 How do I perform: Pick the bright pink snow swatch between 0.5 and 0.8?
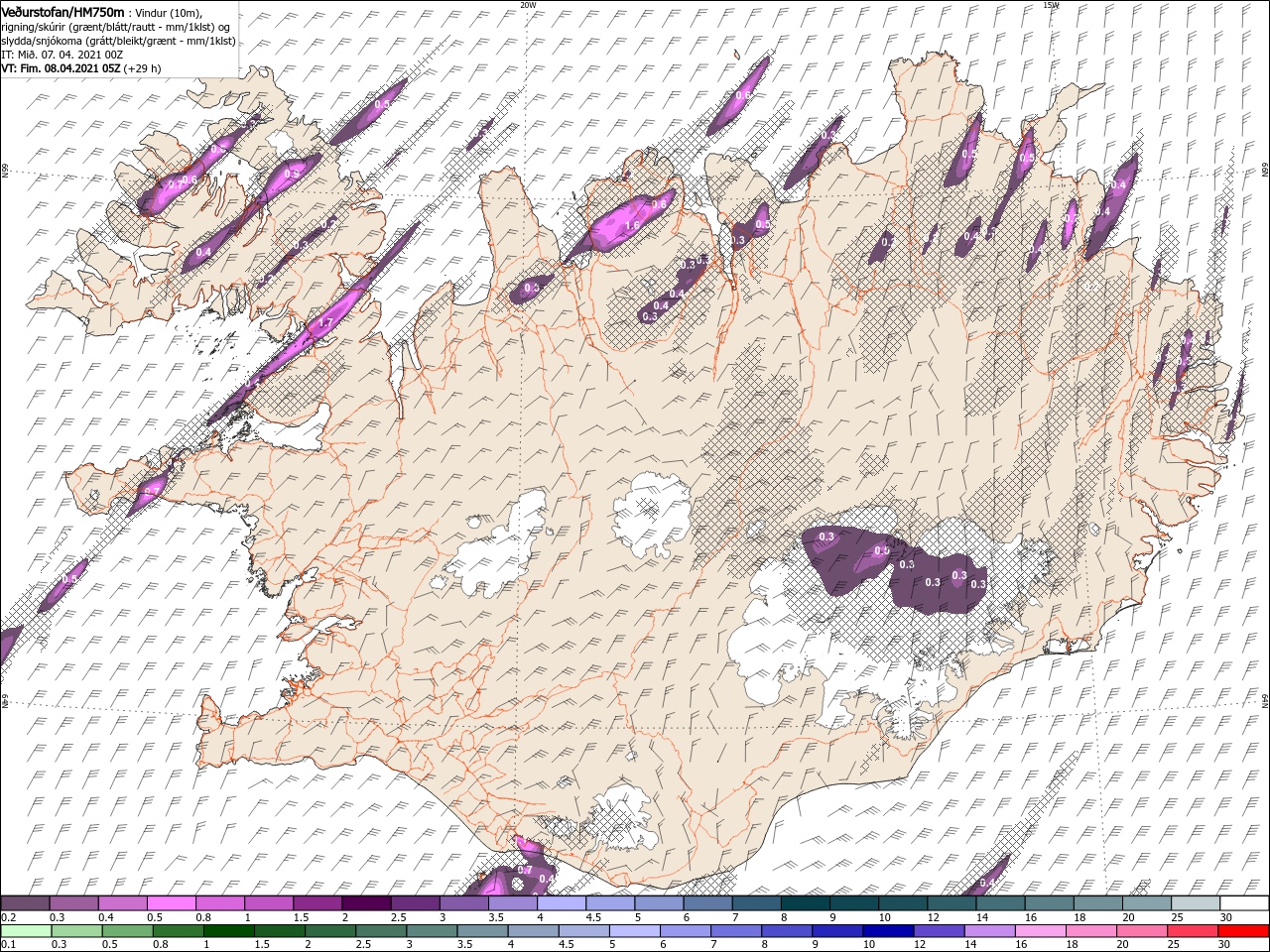pos(172,903)
